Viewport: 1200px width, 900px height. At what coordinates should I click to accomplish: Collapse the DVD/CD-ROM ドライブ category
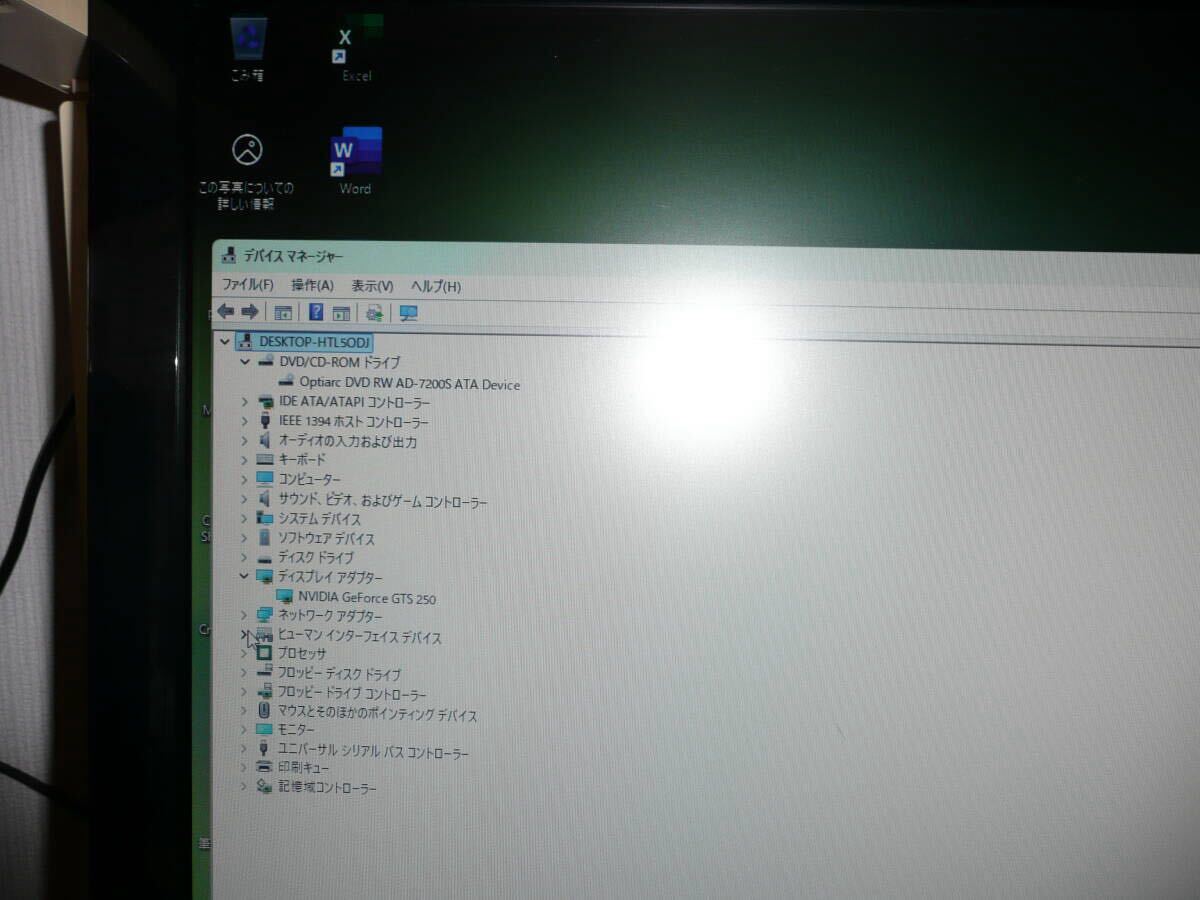pyautogui.click(x=244, y=362)
